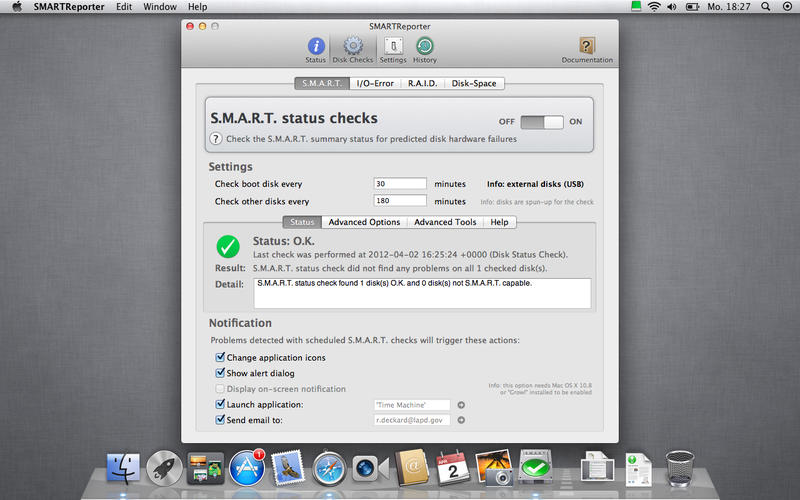Click the menu bar clock Mo. 18:27
Viewport: 800px width, 500px height.
click(x=729, y=7)
